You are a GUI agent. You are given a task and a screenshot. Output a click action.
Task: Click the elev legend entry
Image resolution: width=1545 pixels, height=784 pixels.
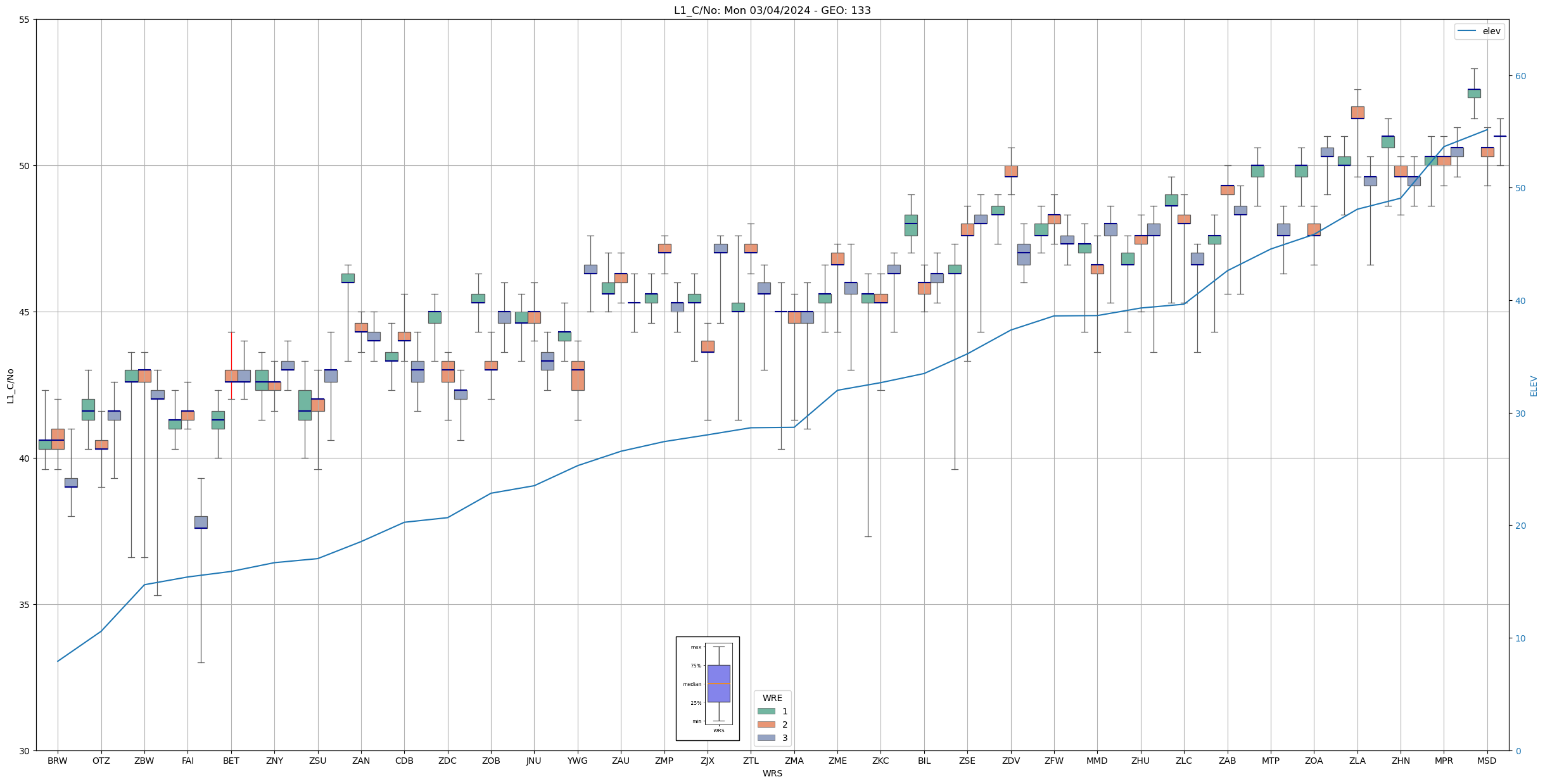point(1479,31)
